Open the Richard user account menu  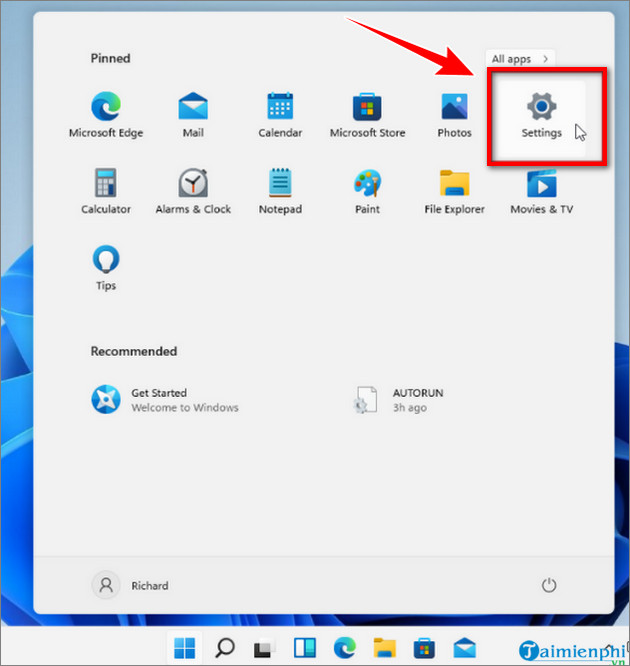coord(130,585)
